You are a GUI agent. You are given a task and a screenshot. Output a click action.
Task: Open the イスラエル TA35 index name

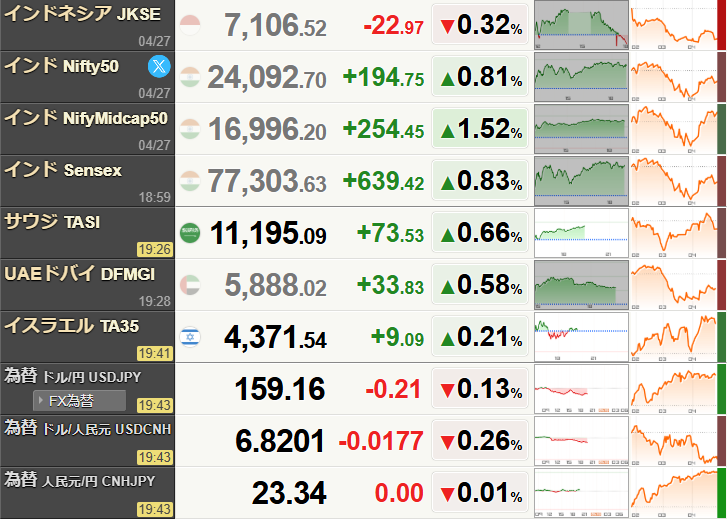(71, 326)
